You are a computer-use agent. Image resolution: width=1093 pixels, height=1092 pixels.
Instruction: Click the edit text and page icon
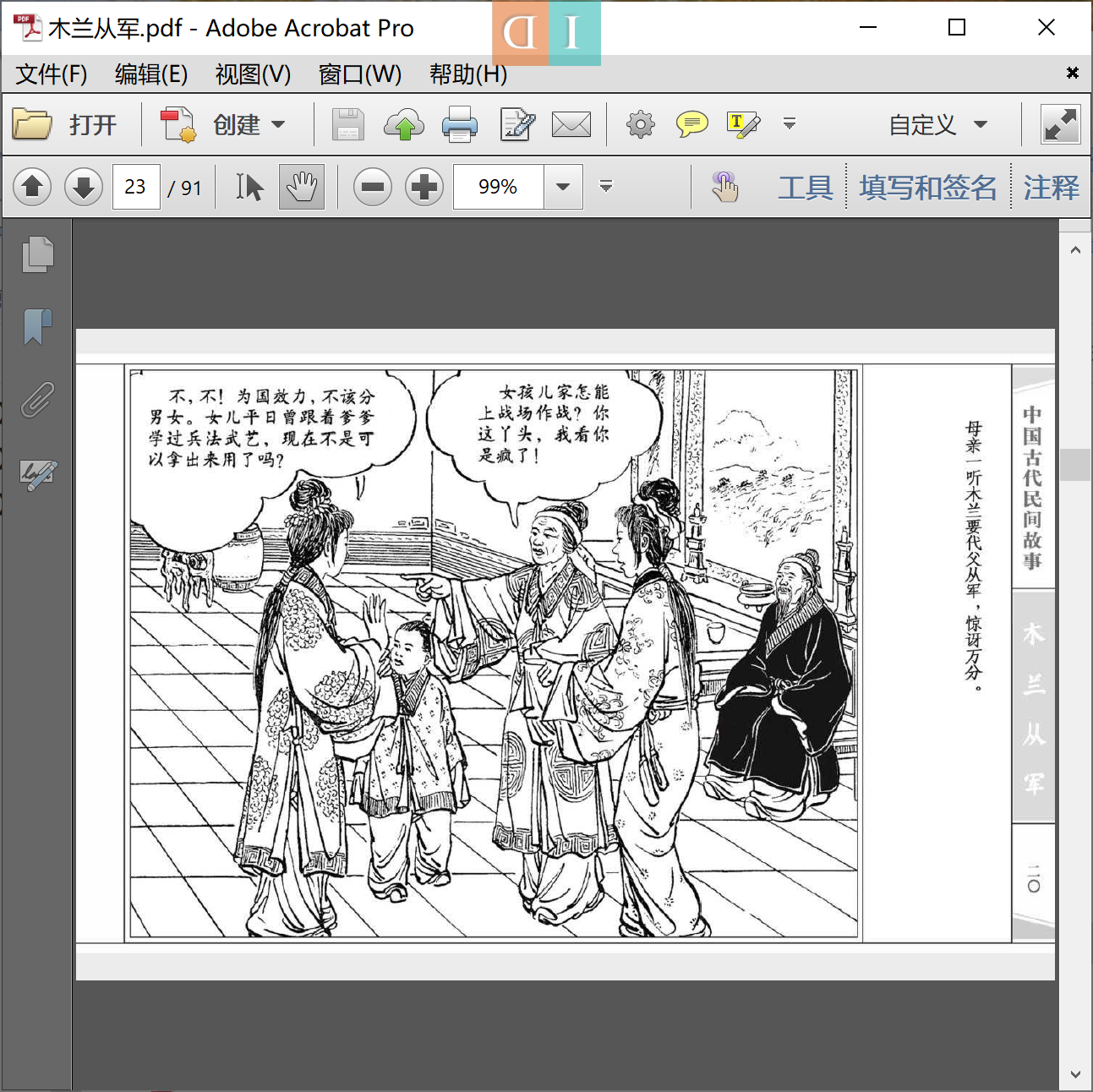pyautogui.click(x=517, y=124)
